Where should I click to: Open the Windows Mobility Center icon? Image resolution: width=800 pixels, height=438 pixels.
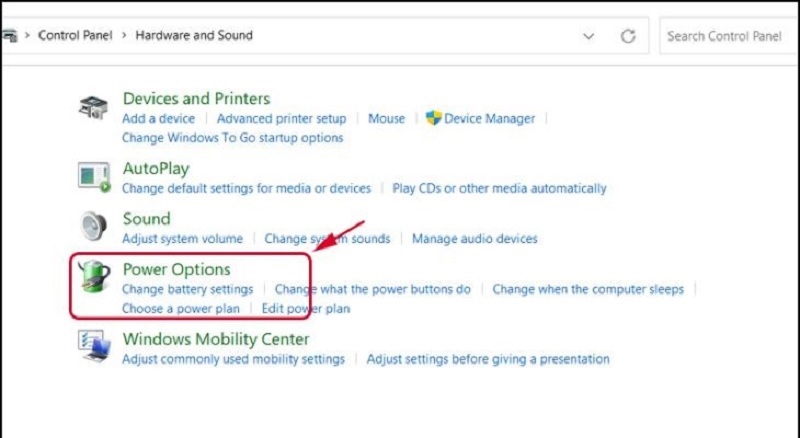point(94,346)
